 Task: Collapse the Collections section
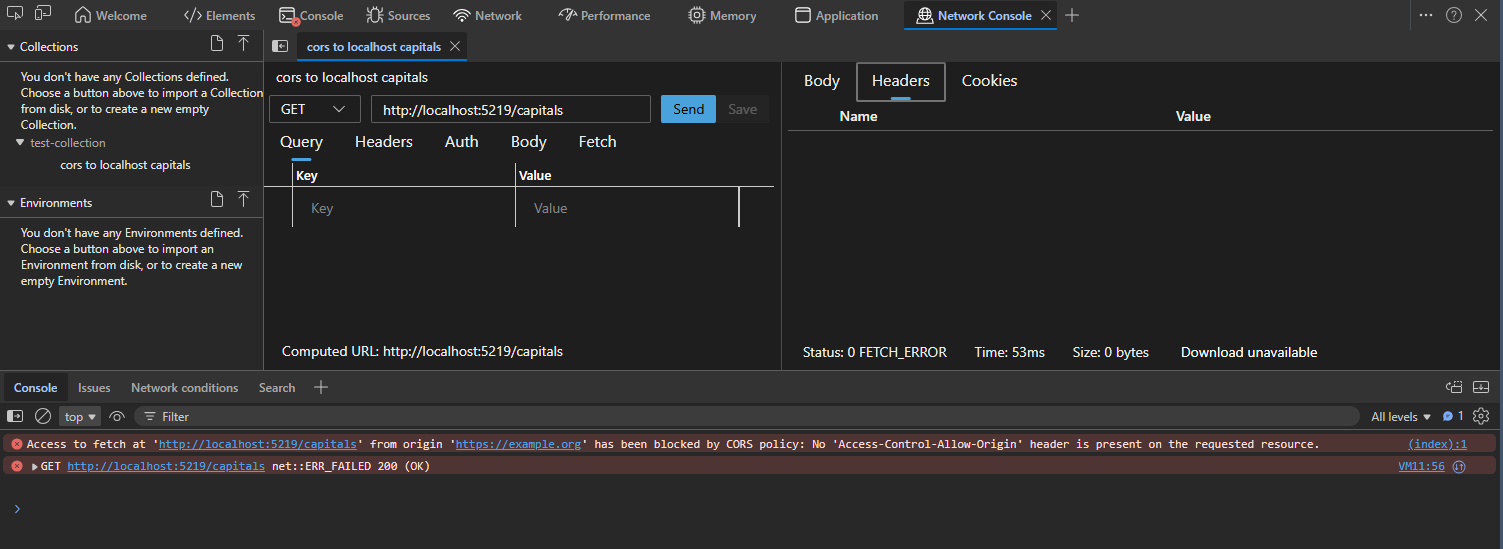tap(11, 46)
